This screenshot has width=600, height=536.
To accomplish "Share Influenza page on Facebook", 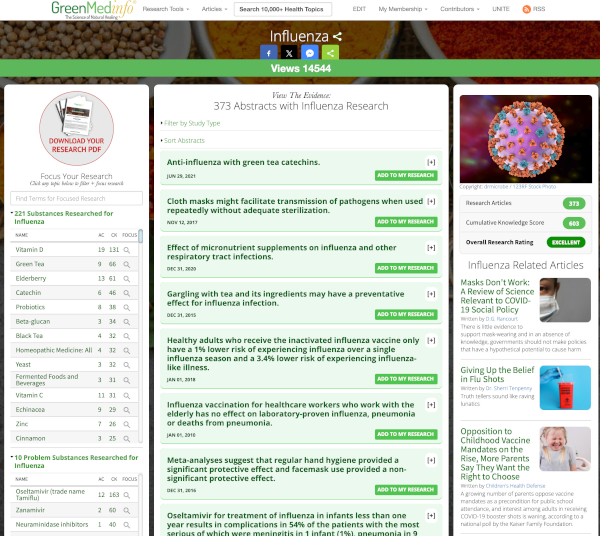I will click(269, 53).
